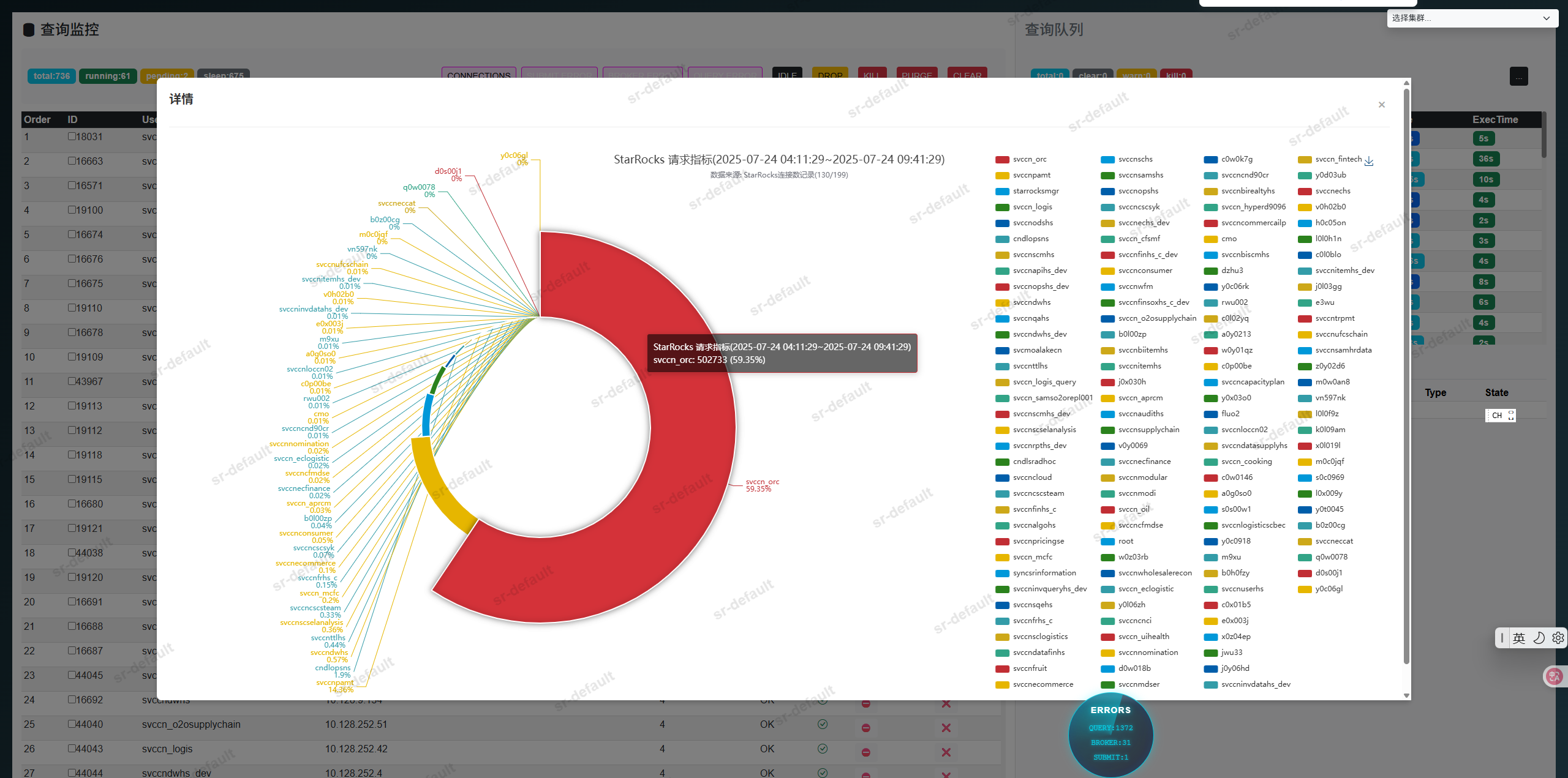Click the IME moon icon
This screenshot has height=778, width=1568.
coord(1539,638)
